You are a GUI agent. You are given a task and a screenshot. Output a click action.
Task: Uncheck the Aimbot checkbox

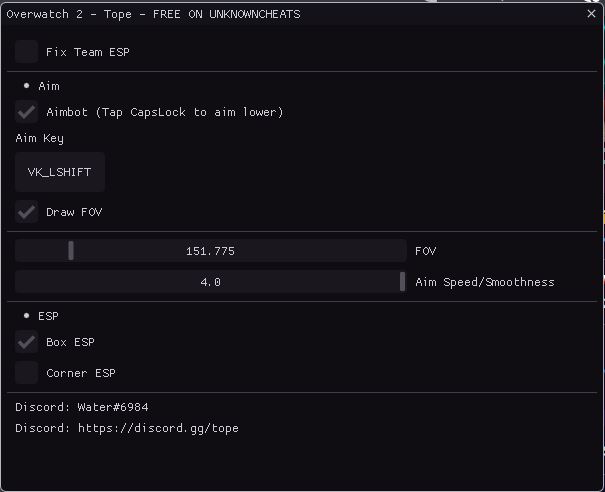point(26,112)
